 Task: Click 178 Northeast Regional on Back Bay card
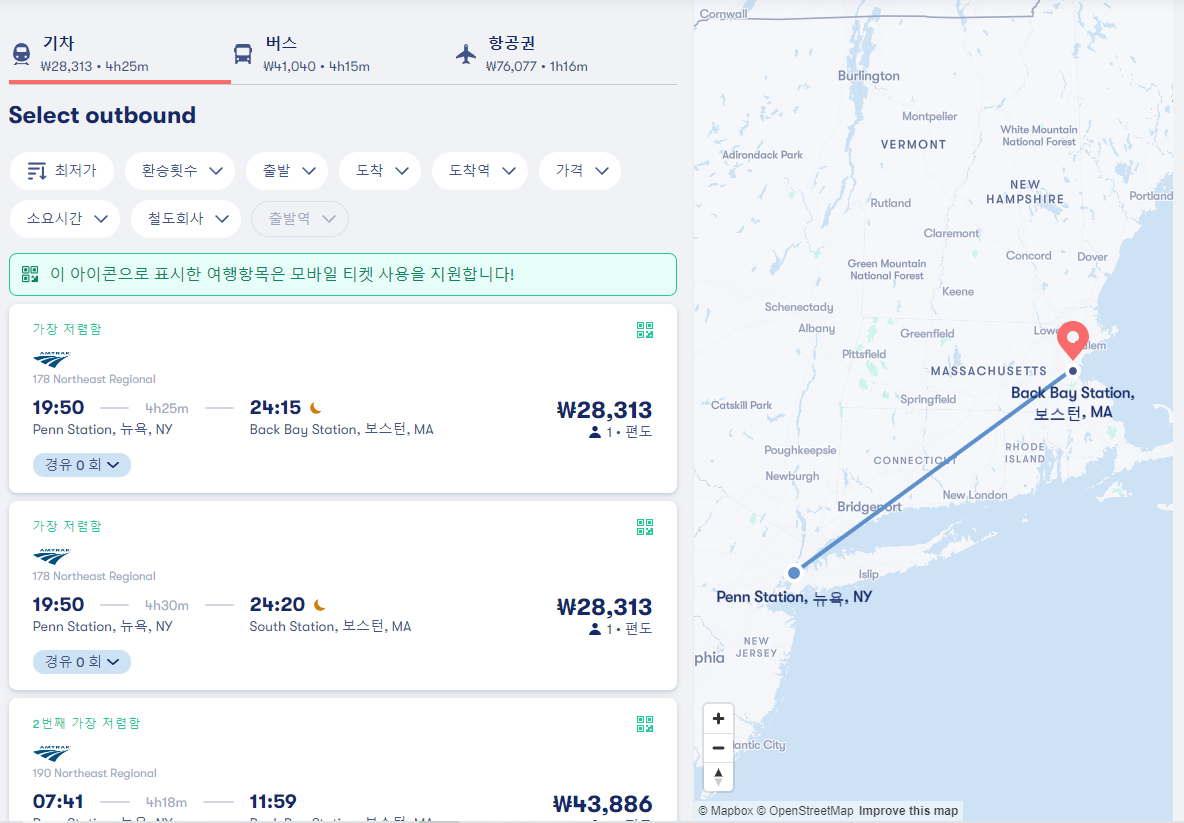94,379
